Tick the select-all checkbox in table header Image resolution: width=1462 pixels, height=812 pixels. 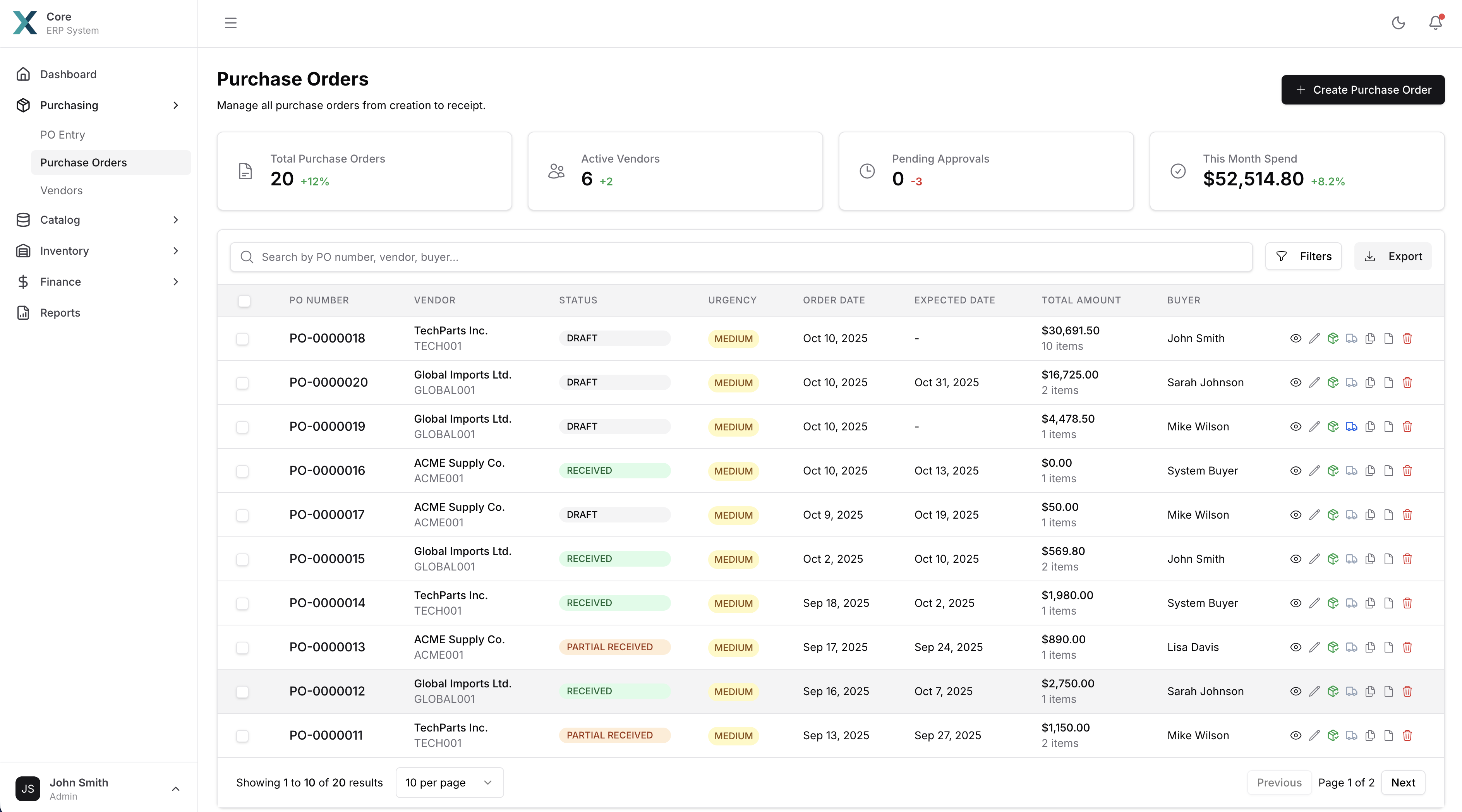(x=244, y=301)
